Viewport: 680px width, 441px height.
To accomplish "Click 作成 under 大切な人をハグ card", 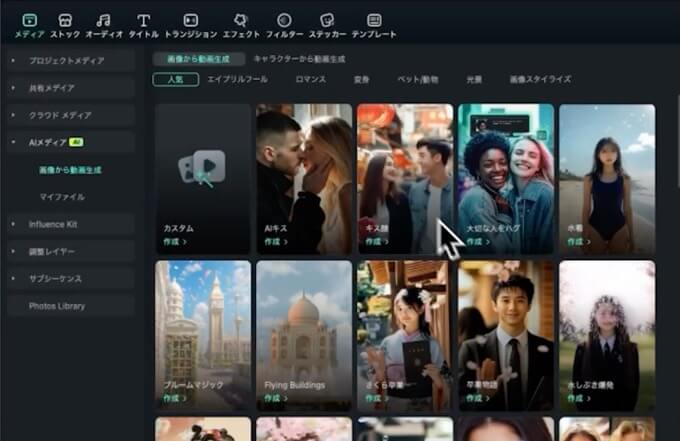I will [478, 242].
